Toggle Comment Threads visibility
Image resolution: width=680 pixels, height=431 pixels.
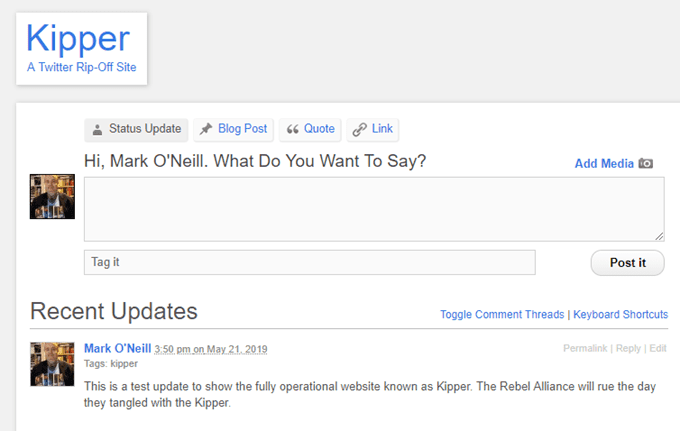pos(502,314)
